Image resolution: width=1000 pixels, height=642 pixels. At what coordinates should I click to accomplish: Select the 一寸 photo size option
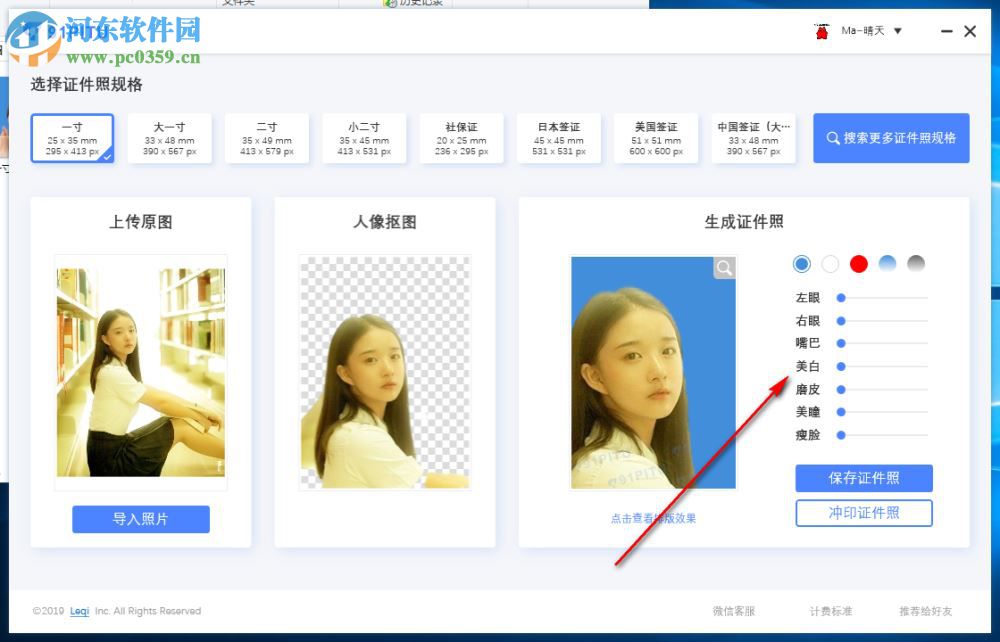(x=72, y=138)
